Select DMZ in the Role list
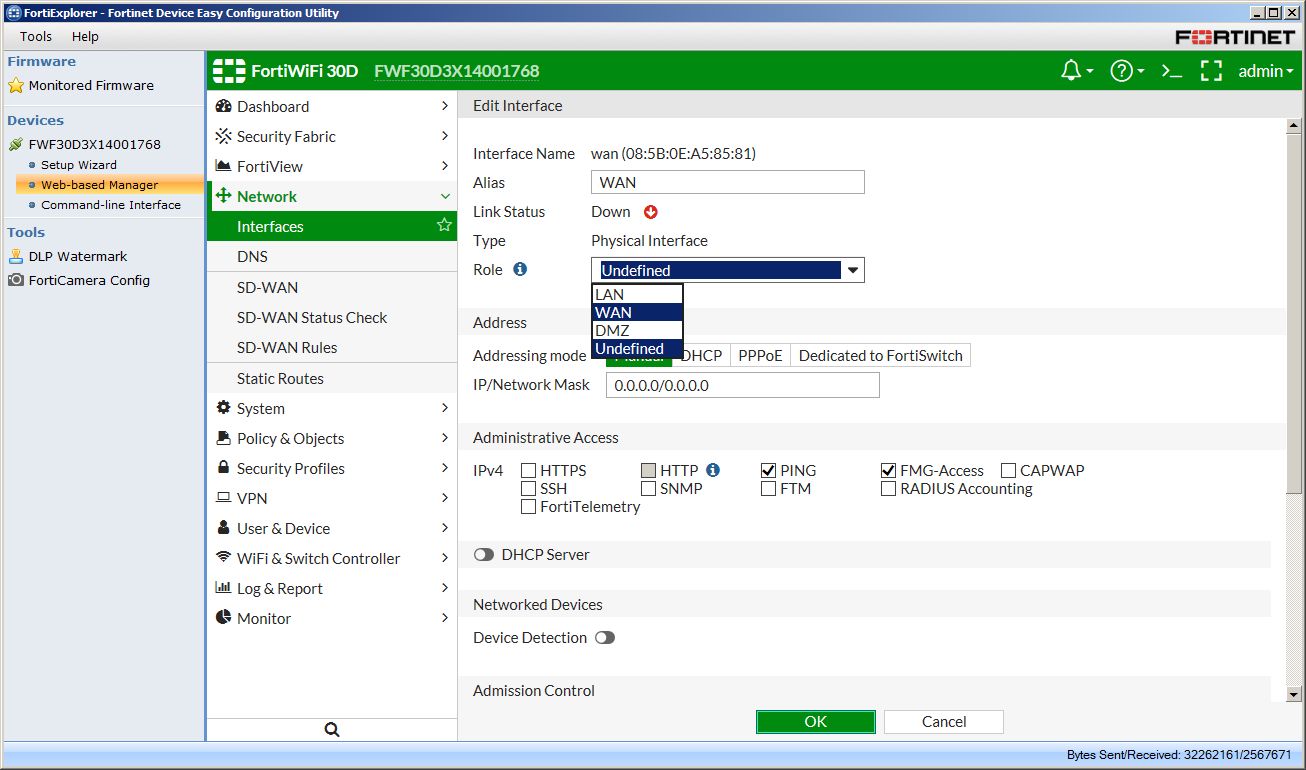Screen dimensions: 1306x770 [x=637, y=330]
